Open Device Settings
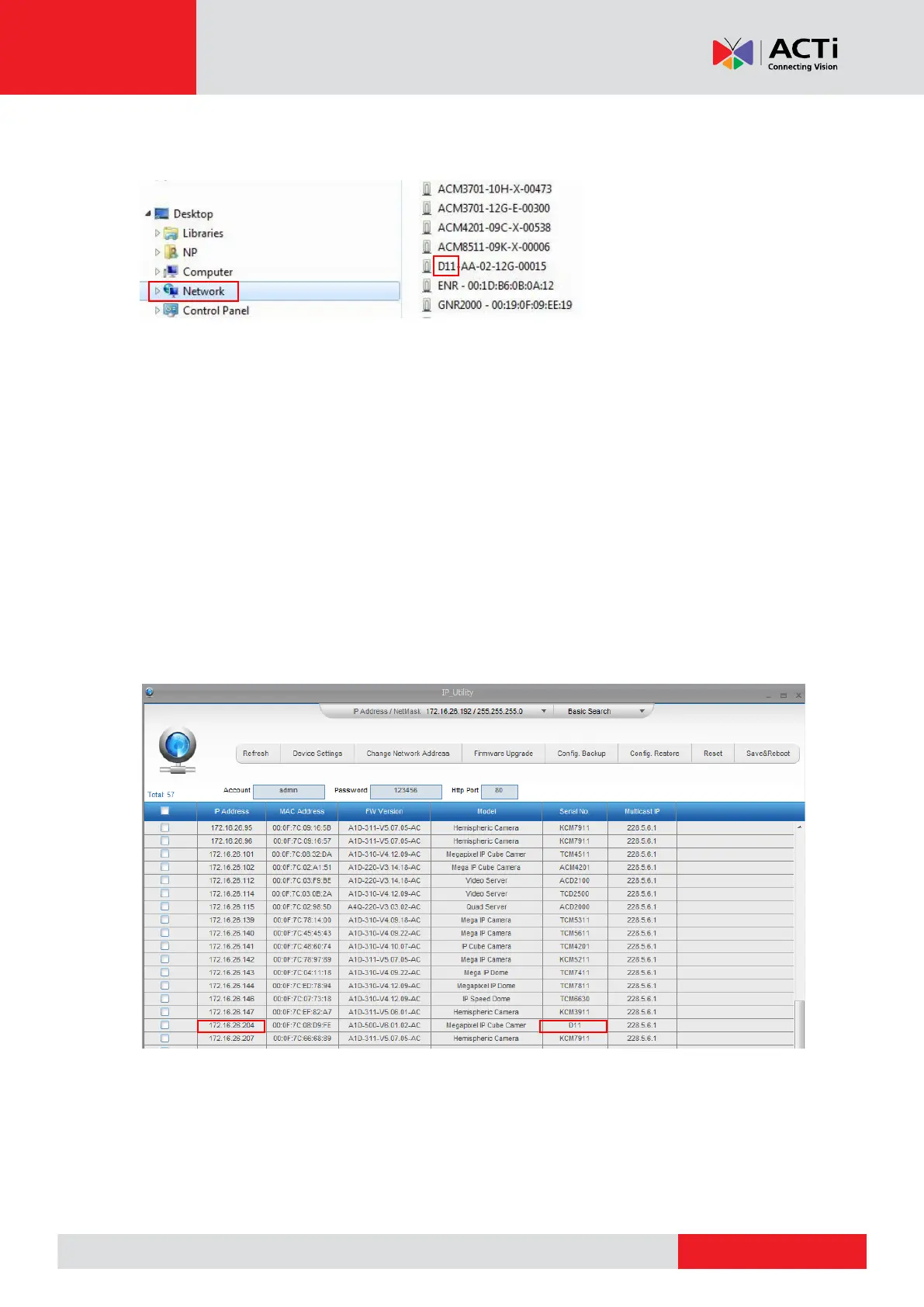The width and height of the screenshot is (924, 1307). [x=317, y=754]
